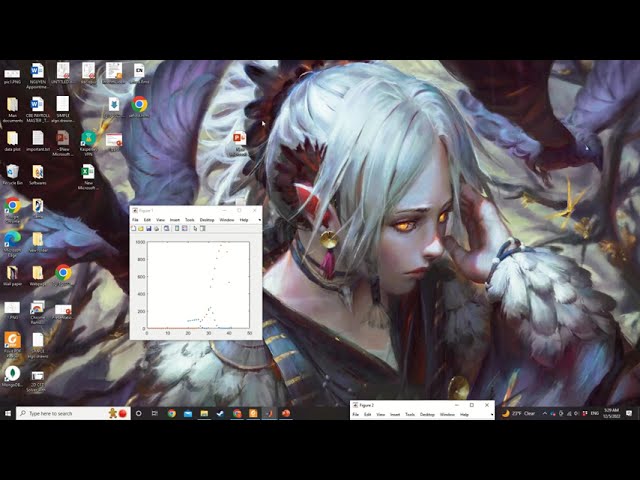Open the Edit menu in Figure 1
This screenshot has height=480, width=640.
(x=147, y=220)
